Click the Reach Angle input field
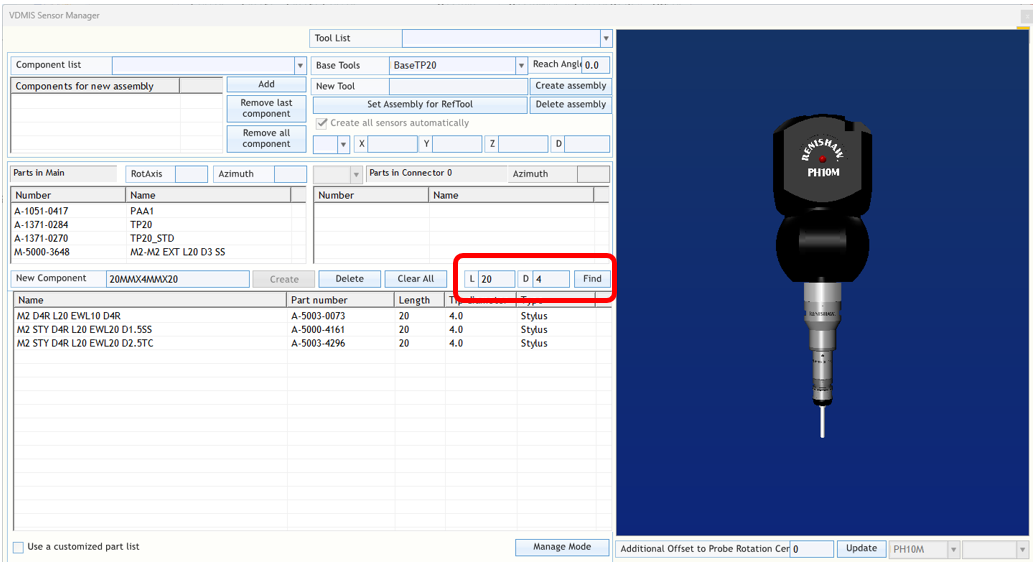Screen dimensions: 1035x562 pos(595,65)
